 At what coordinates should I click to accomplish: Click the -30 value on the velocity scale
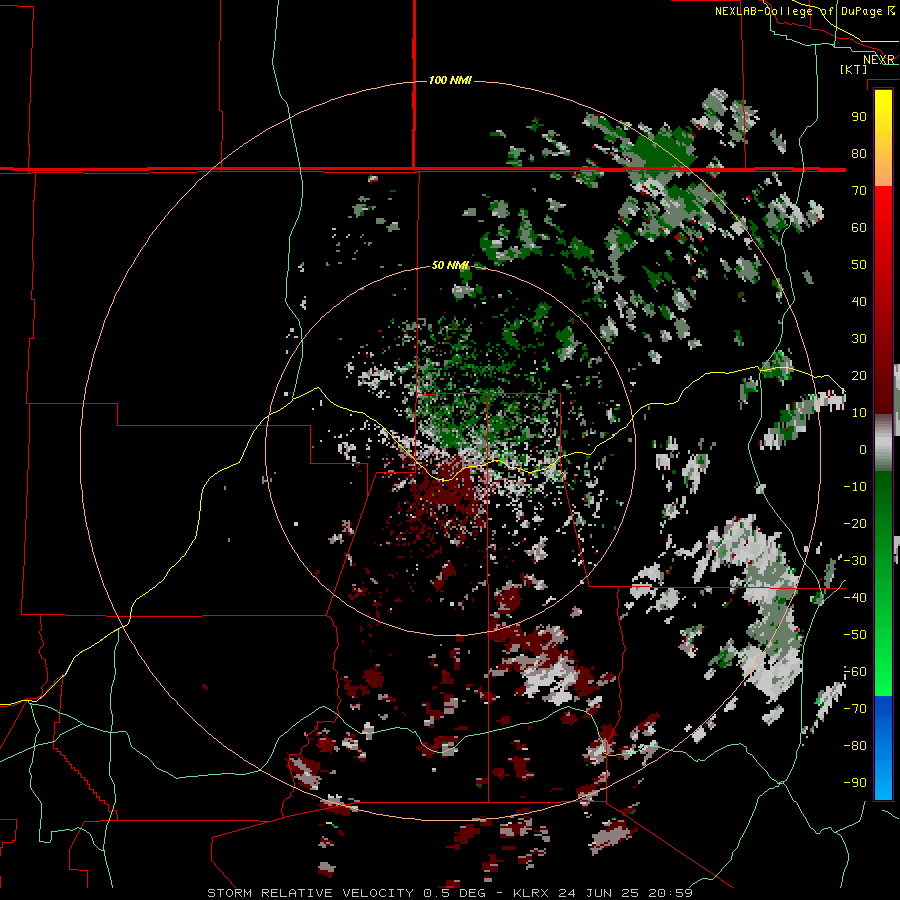pyautogui.click(x=855, y=561)
